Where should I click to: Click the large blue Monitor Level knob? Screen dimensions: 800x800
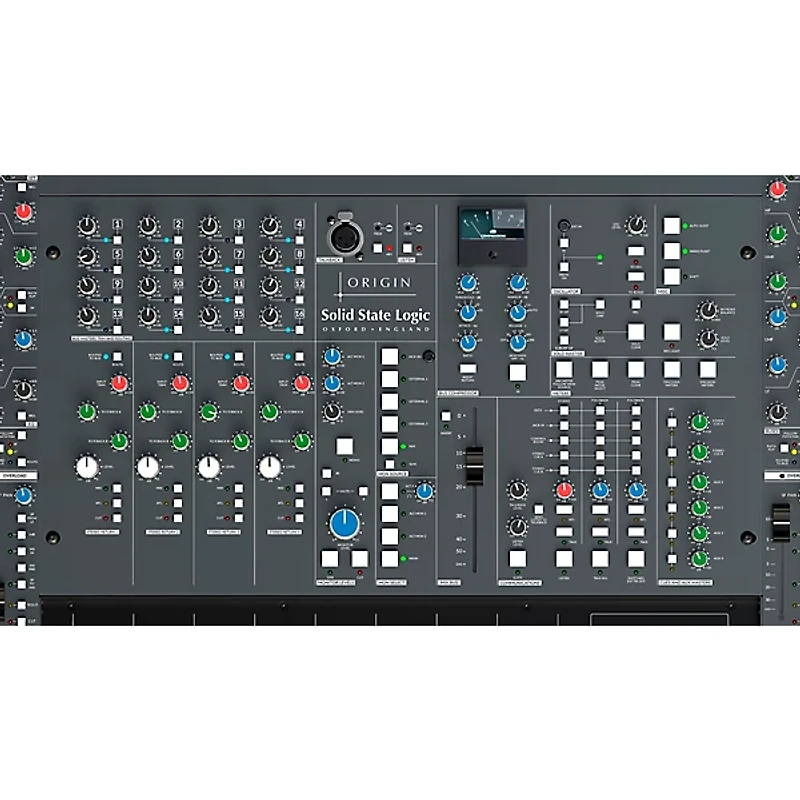(x=345, y=521)
